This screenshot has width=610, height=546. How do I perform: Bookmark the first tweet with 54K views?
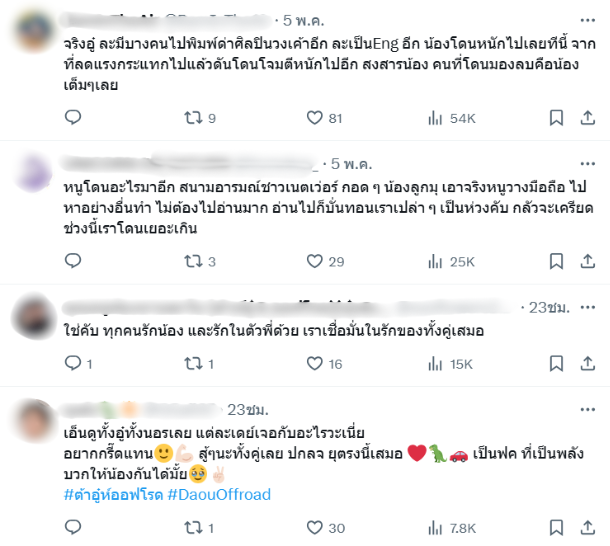(556, 118)
